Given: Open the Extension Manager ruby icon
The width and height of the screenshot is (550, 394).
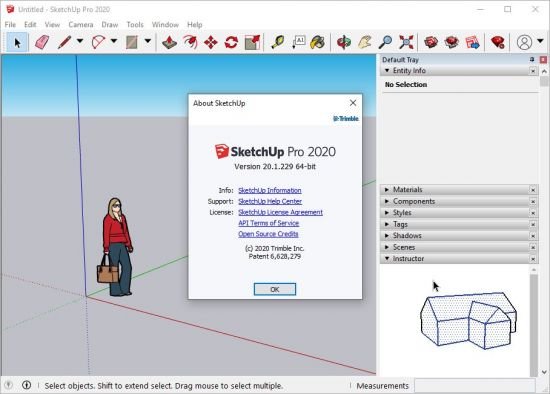Looking at the screenshot, I should point(498,42).
